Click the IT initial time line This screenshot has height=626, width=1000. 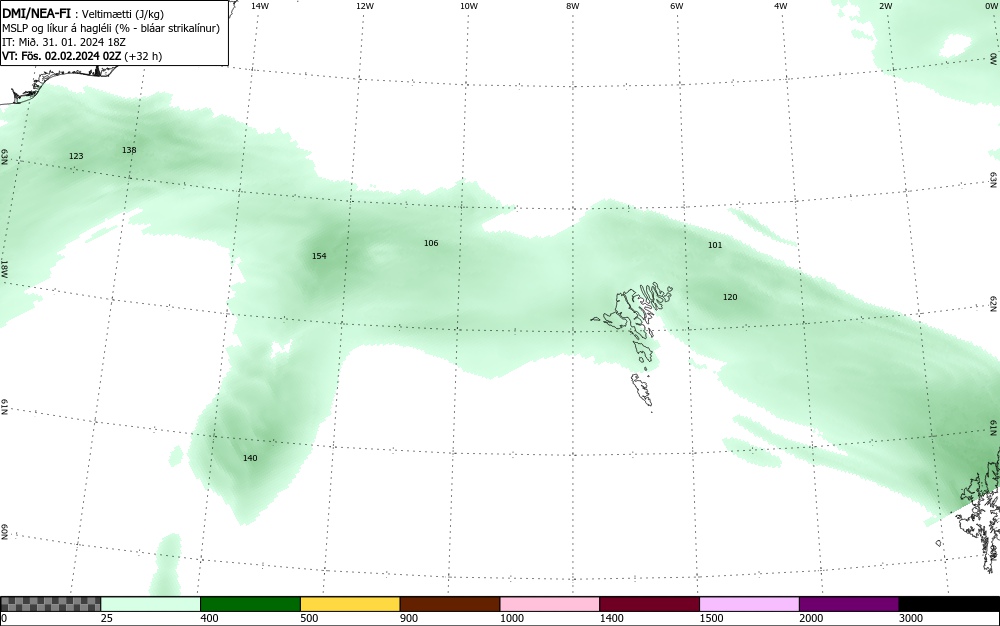pos(64,42)
